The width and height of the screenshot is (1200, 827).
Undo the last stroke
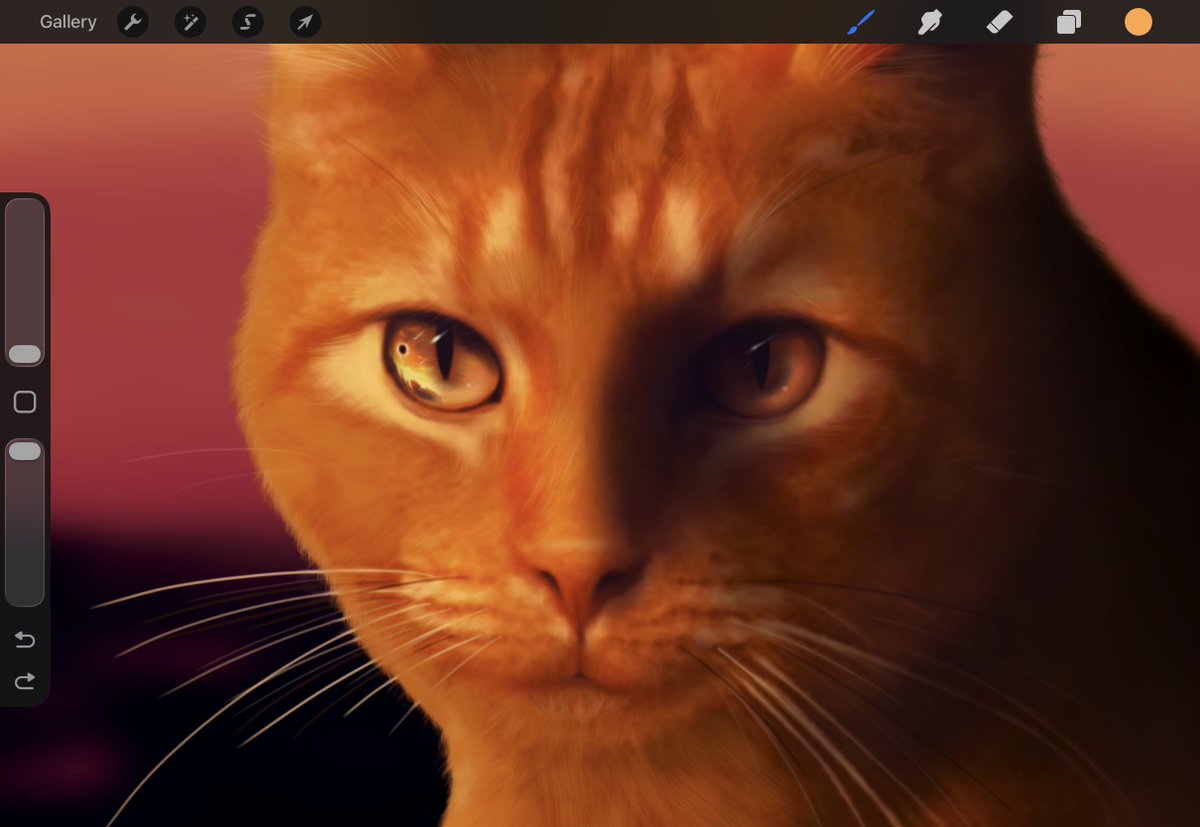25,640
